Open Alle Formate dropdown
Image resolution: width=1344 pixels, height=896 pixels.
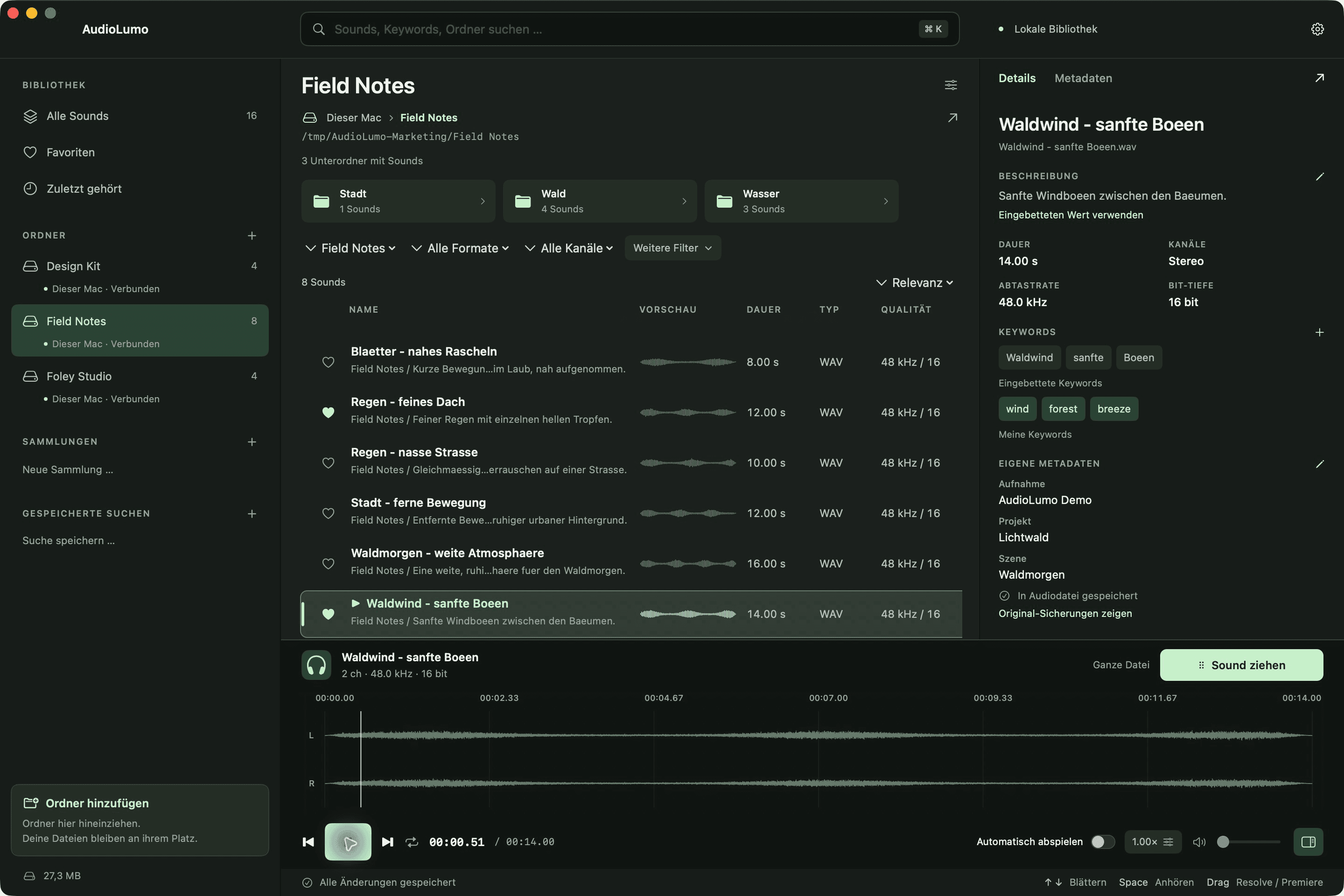(x=461, y=248)
